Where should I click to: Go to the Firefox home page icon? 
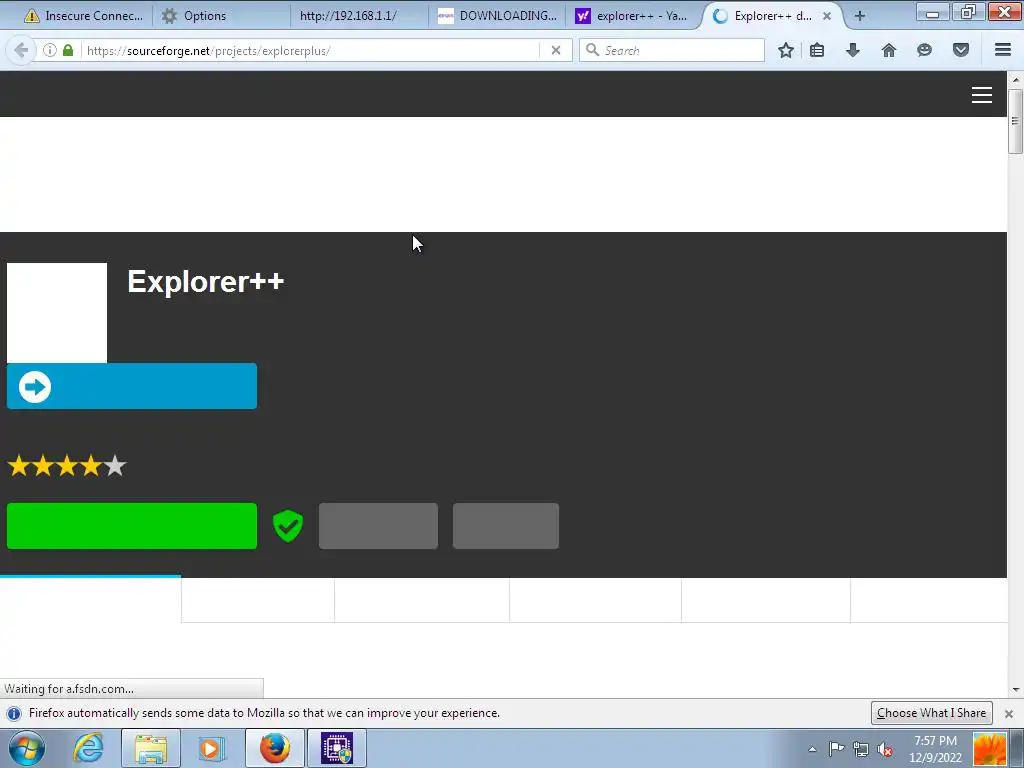pyautogui.click(x=889, y=50)
